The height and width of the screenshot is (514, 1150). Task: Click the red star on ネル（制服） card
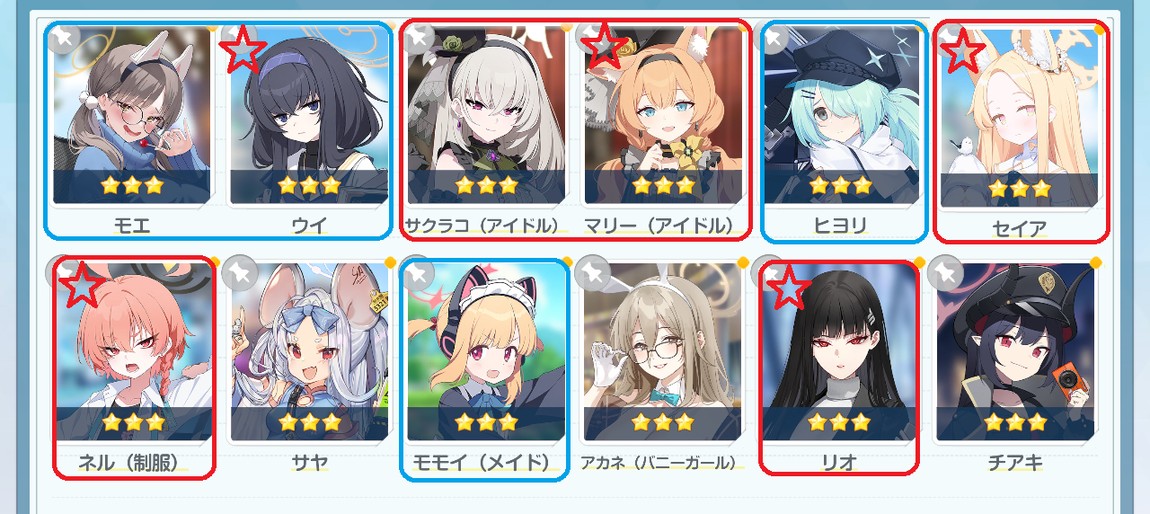pos(81,284)
